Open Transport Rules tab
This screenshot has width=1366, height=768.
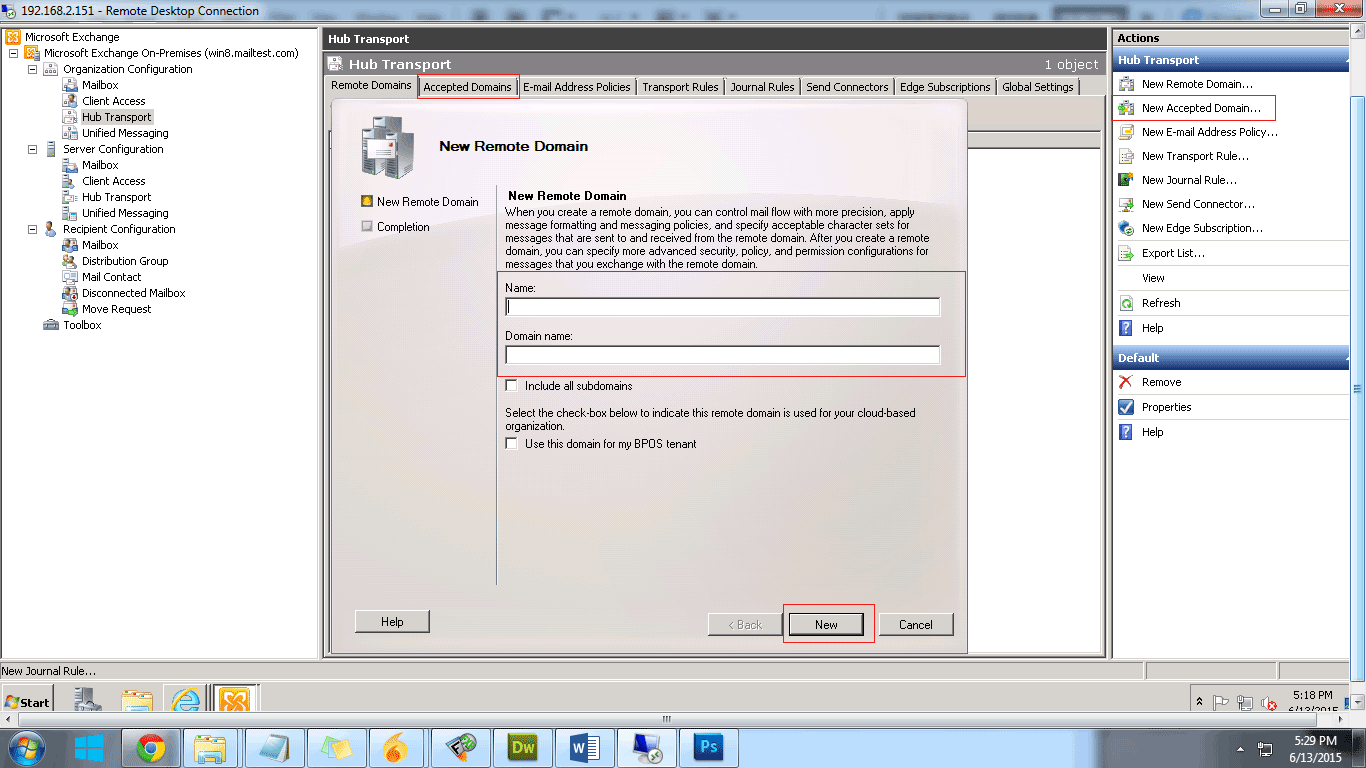pos(680,87)
